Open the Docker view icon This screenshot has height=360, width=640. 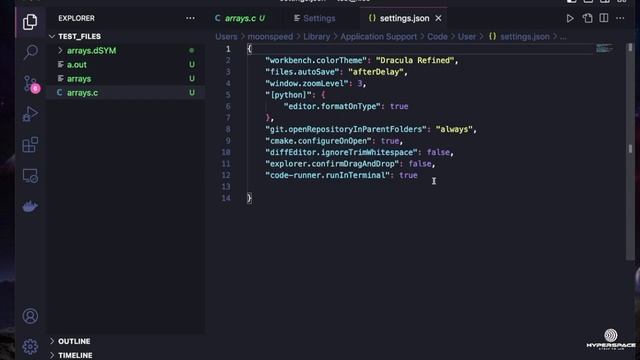tap(30, 207)
